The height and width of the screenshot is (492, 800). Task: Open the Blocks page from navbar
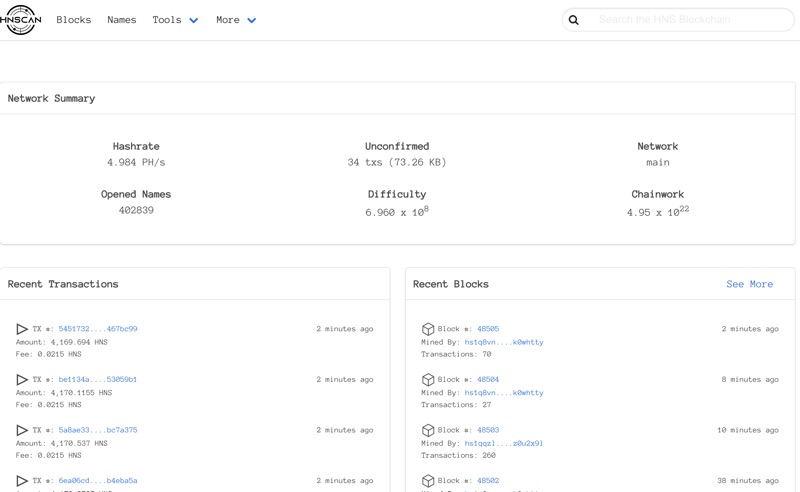[74, 20]
